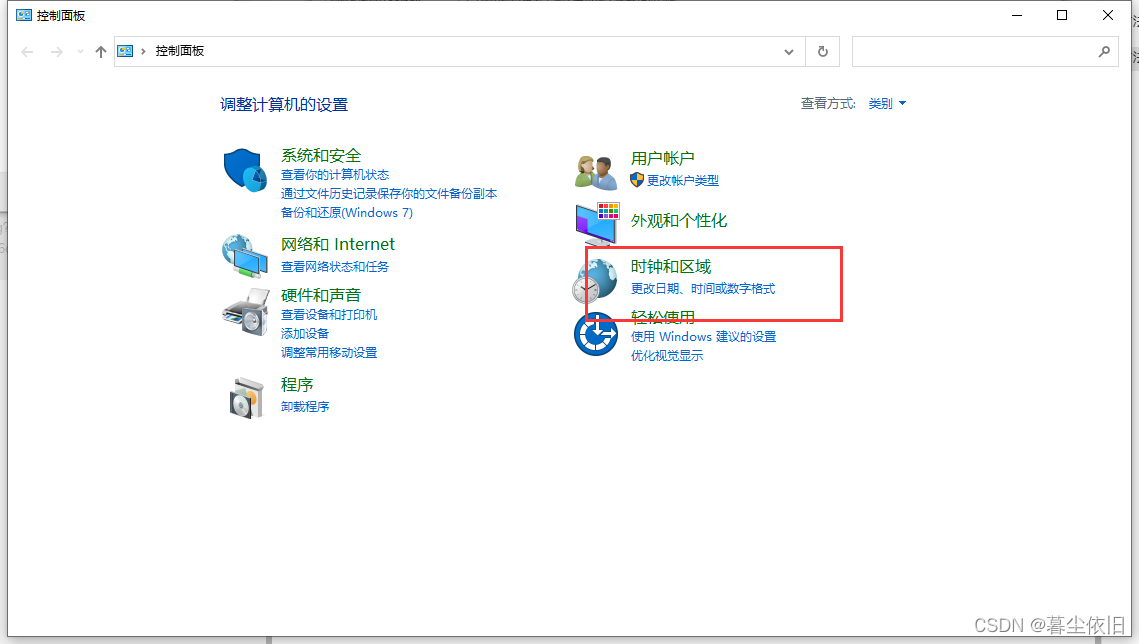Go back with the back arrow
Image resolution: width=1139 pixels, height=644 pixels.
click(x=28, y=52)
